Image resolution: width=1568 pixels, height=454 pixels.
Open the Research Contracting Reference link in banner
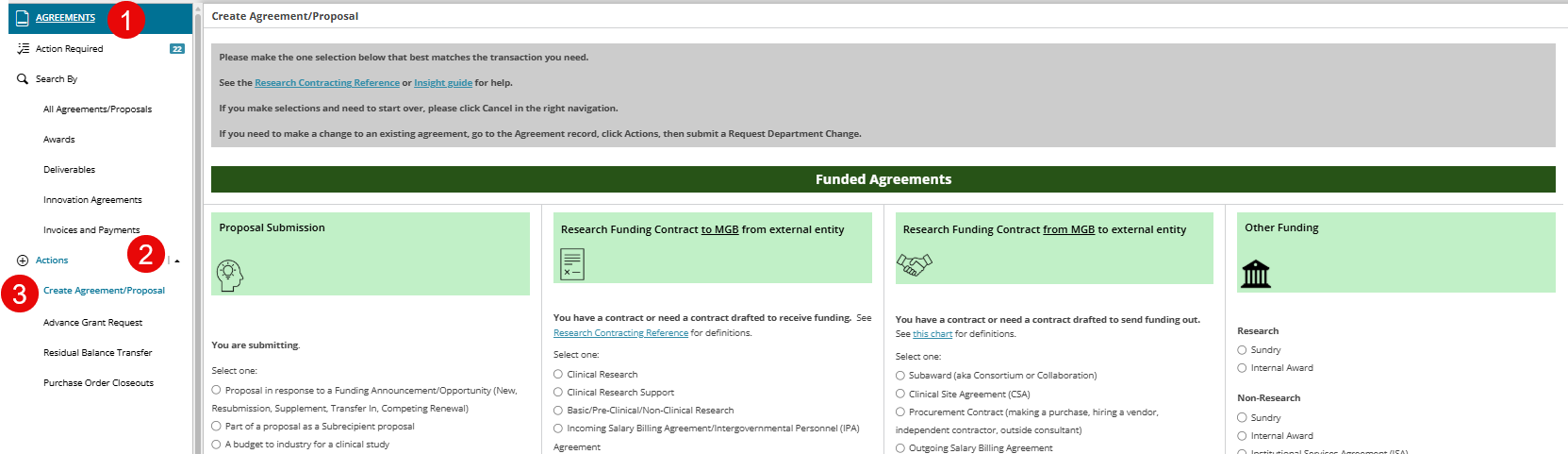[x=327, y=83]
